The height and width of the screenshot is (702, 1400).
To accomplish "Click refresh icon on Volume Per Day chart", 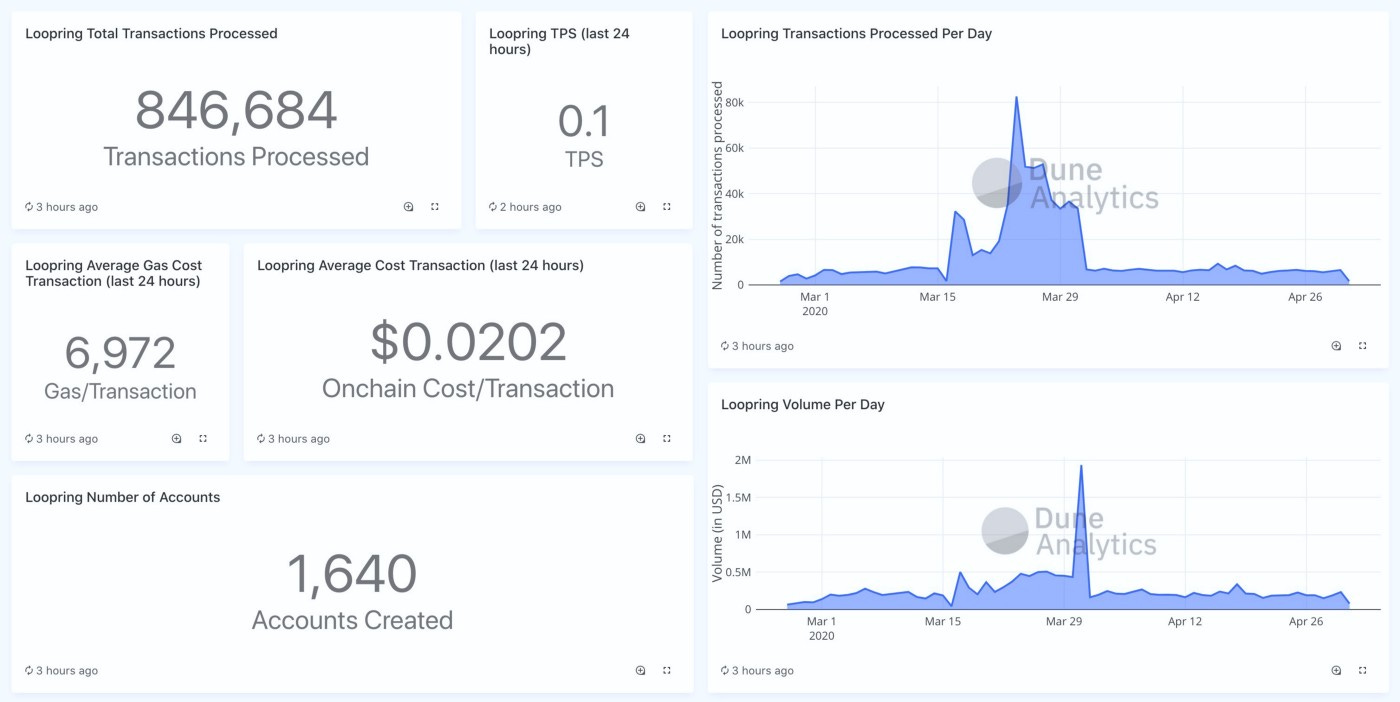I will pos(725,671).
